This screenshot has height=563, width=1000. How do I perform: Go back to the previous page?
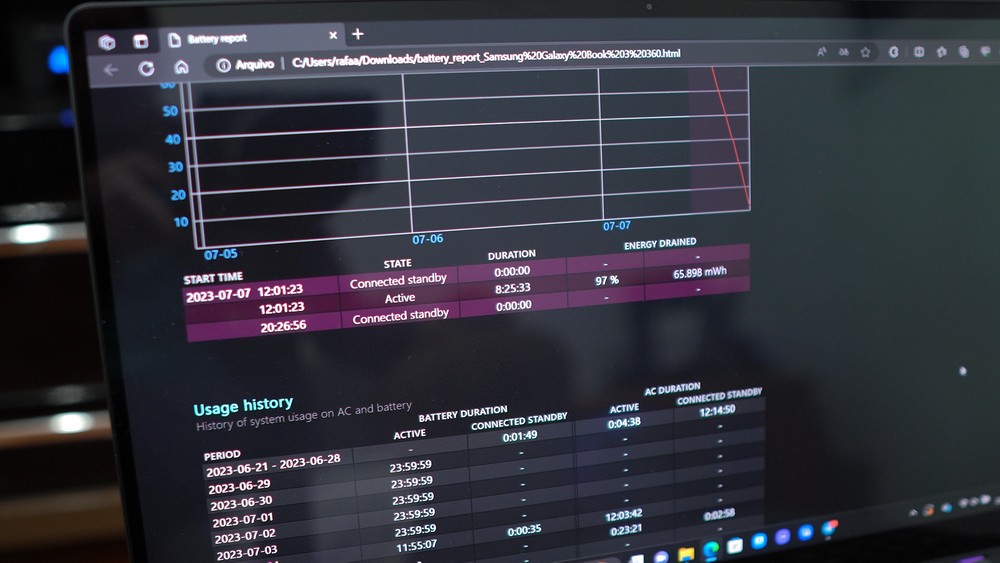111,69
